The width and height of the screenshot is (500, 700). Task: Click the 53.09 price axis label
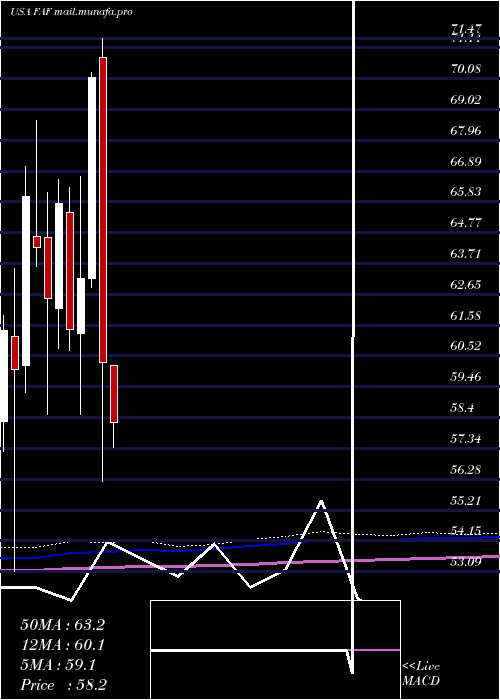(466, 561)
